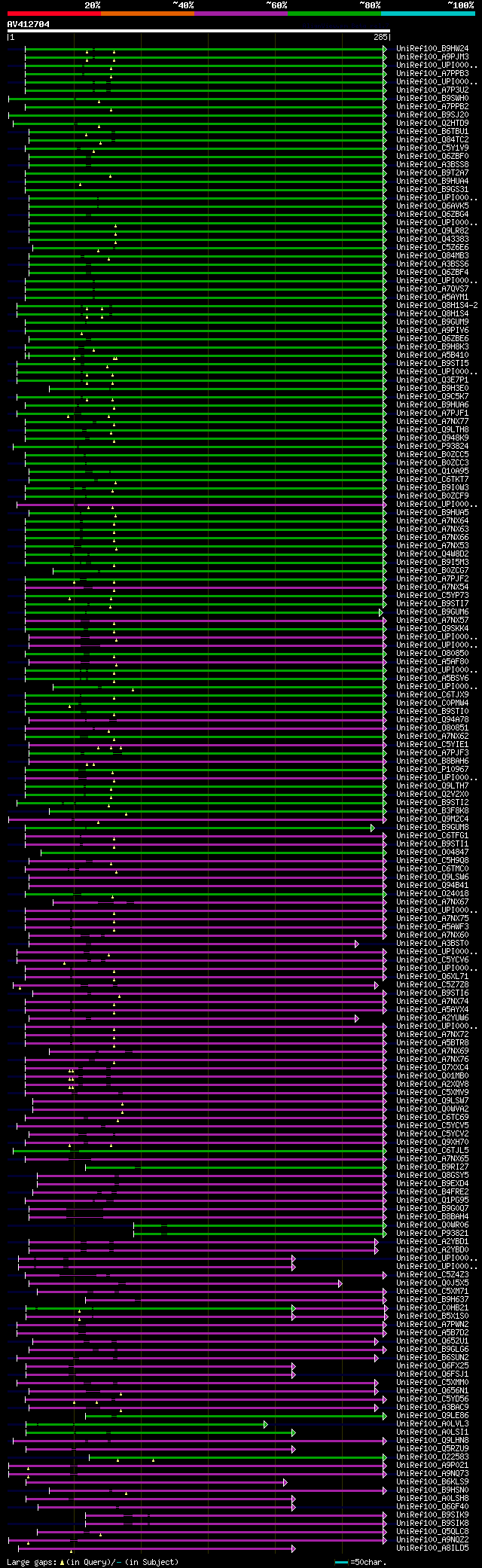Select the UniRef100_B9STI5 label

(432, 363)
